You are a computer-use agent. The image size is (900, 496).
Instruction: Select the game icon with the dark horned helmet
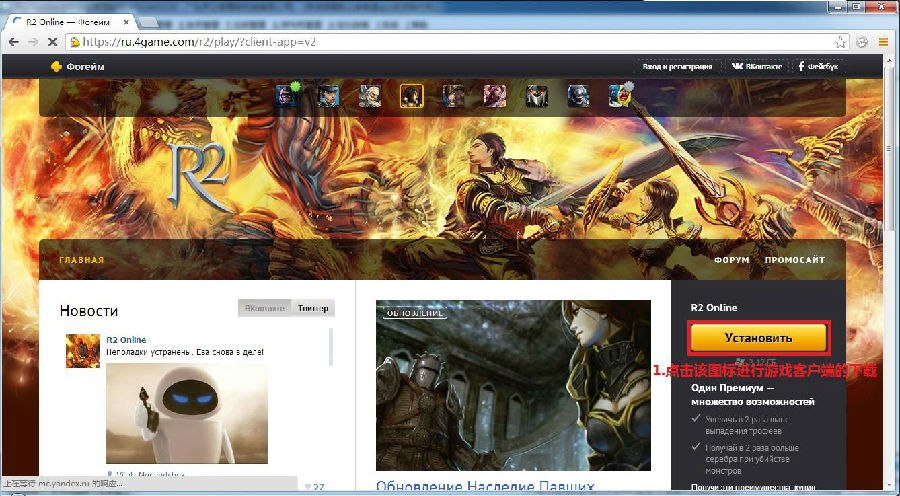(x=537, y=96)
